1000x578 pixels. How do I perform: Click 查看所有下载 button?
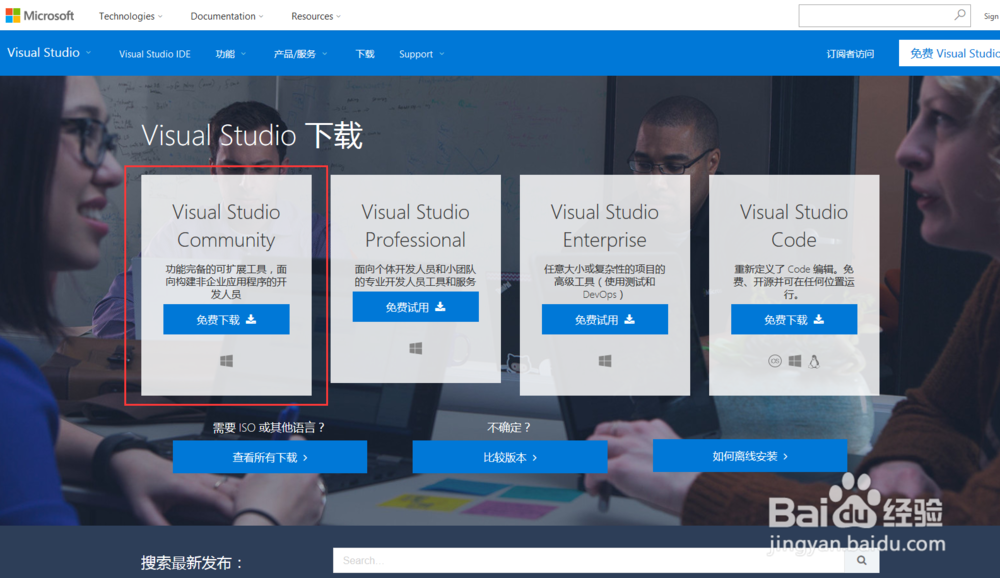click(270, 457)
